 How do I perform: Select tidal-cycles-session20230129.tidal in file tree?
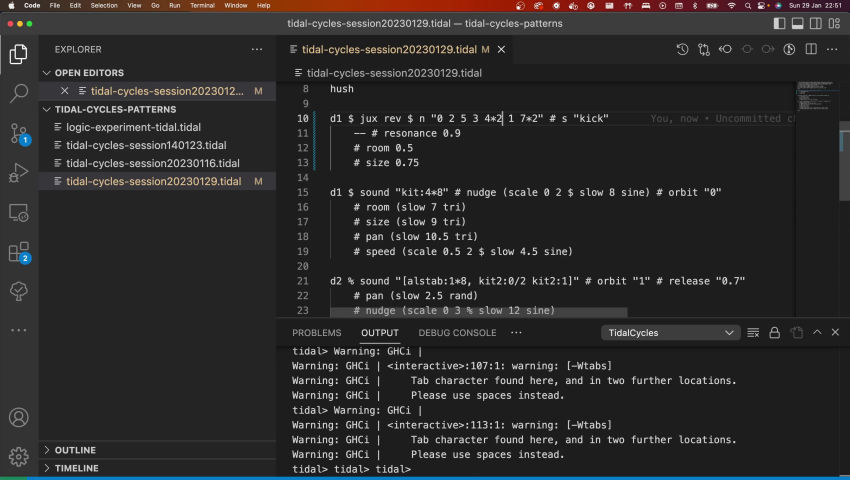(x=157, y=181)
